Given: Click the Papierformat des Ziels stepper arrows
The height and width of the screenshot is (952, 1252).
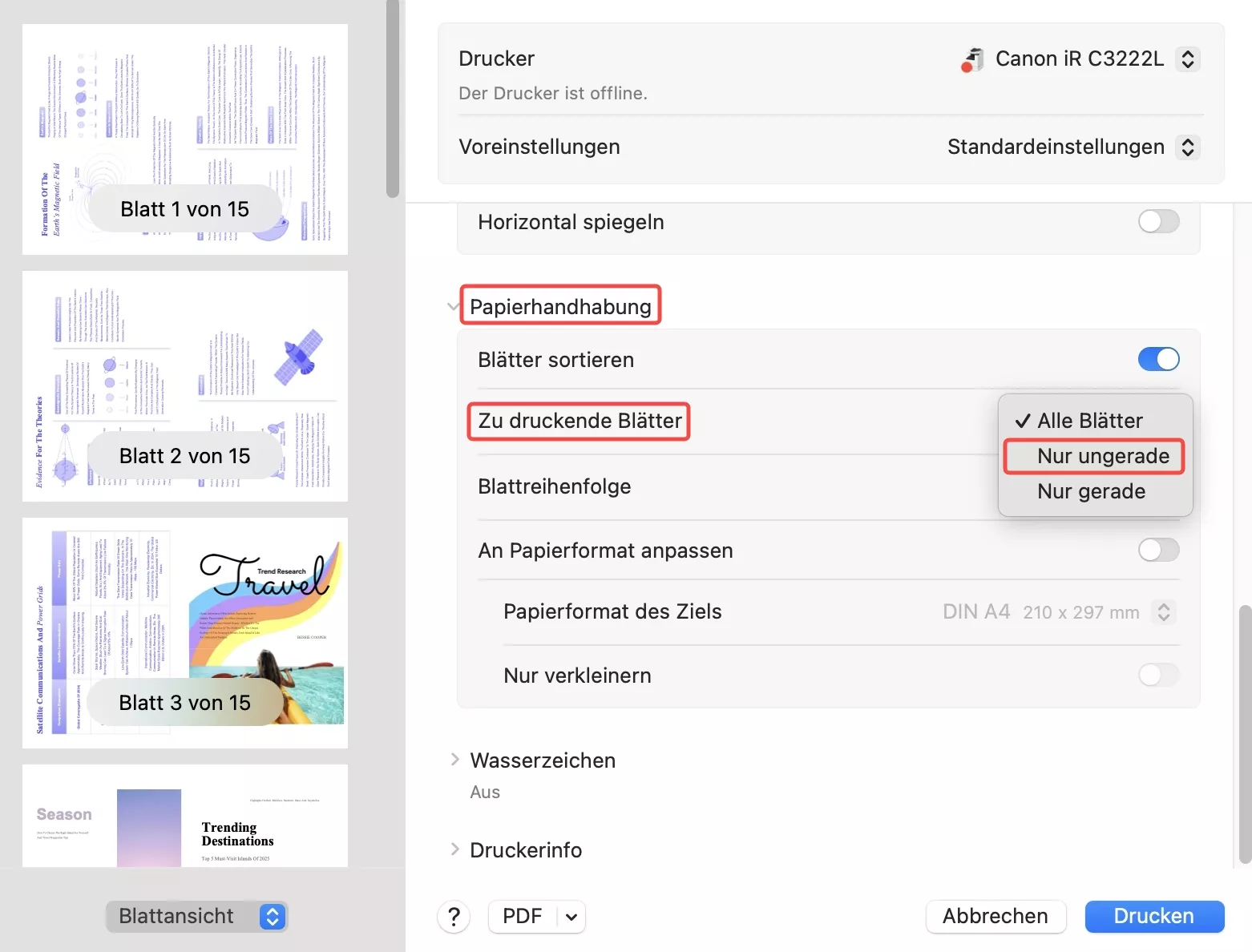Looking at the screenshot, I should (1163, 611).
